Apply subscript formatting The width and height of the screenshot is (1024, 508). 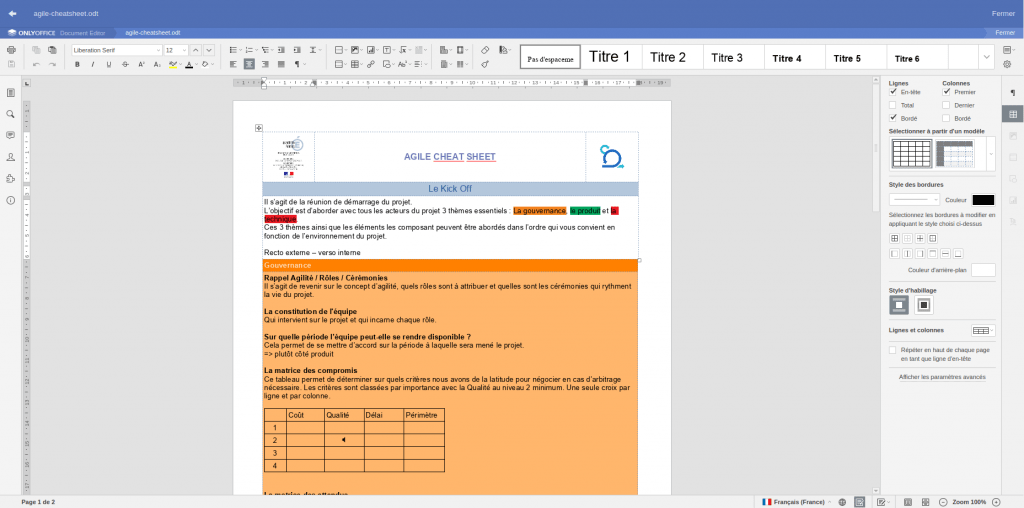tap(157, 64)
